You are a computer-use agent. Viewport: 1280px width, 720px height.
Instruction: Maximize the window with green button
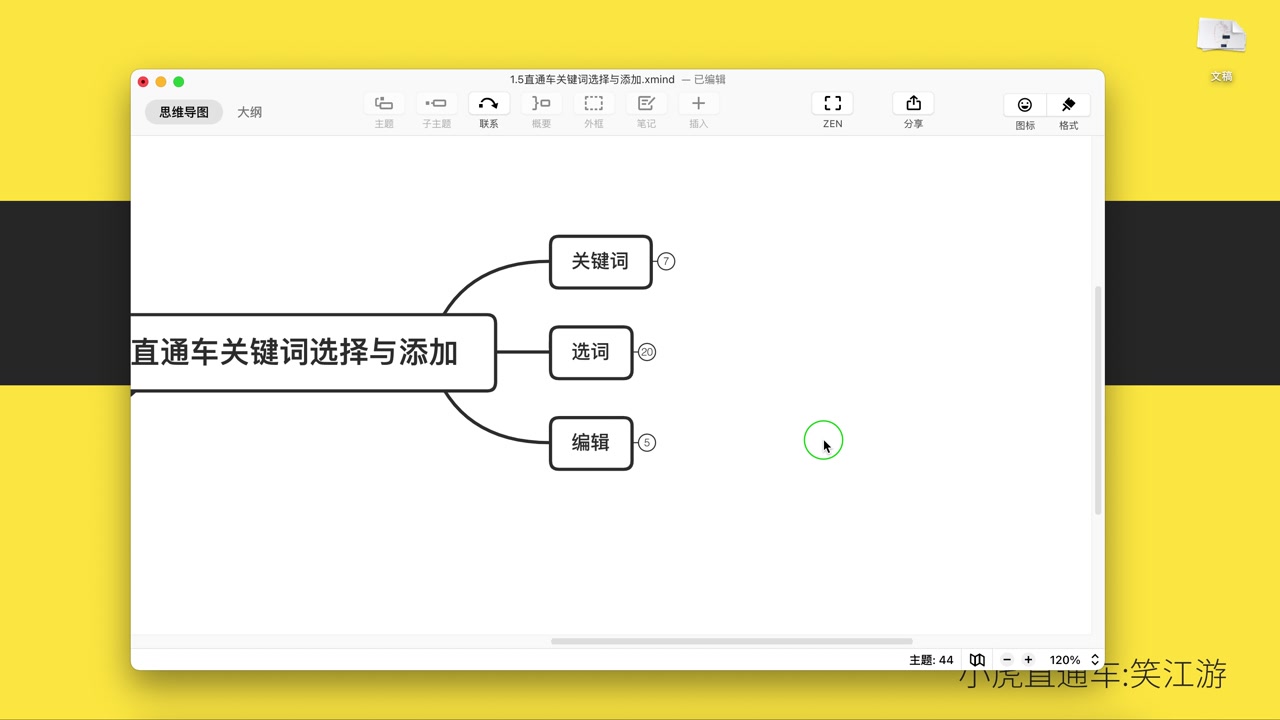[x=179, y=82]
